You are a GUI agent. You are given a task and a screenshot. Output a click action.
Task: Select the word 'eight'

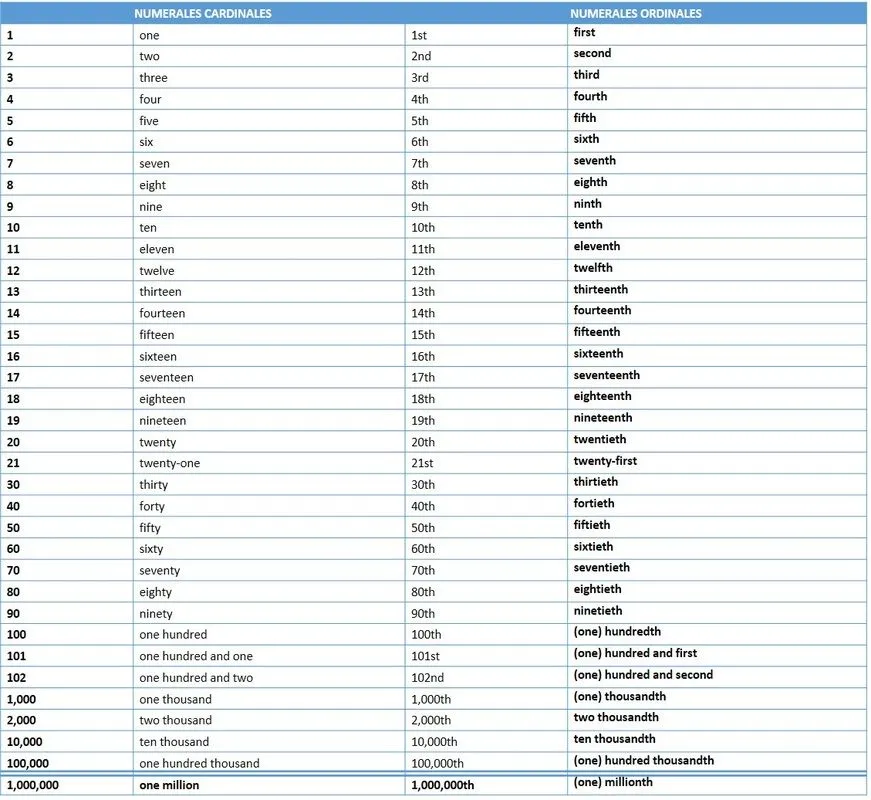pos(153,186)
